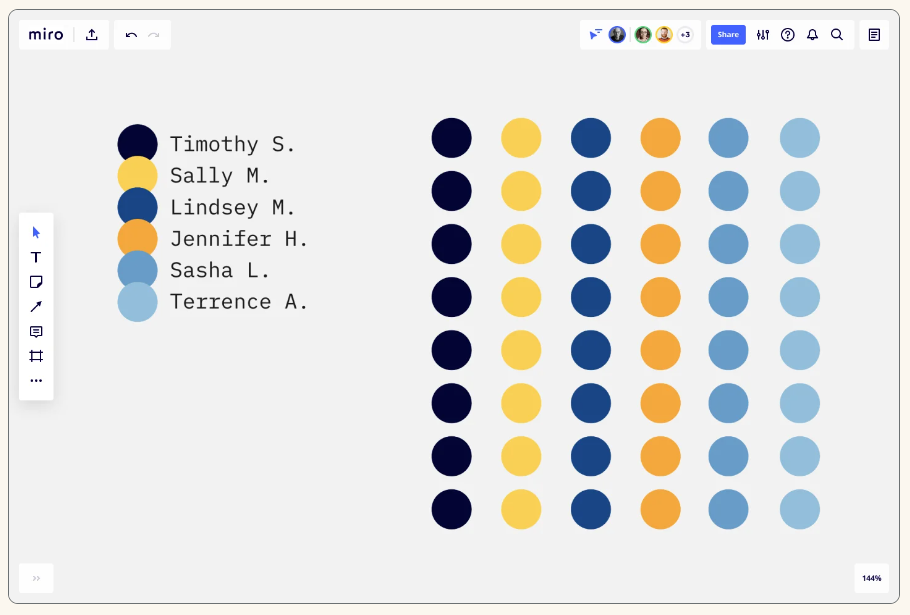
Task: Select the Comment tool
Action: pyautogui.click(x=36, y=331)
